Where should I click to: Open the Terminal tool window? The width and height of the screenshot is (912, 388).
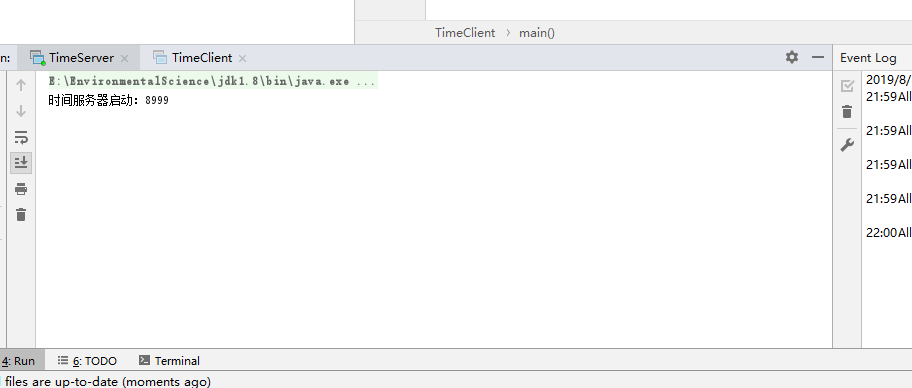tap(169, 361)
